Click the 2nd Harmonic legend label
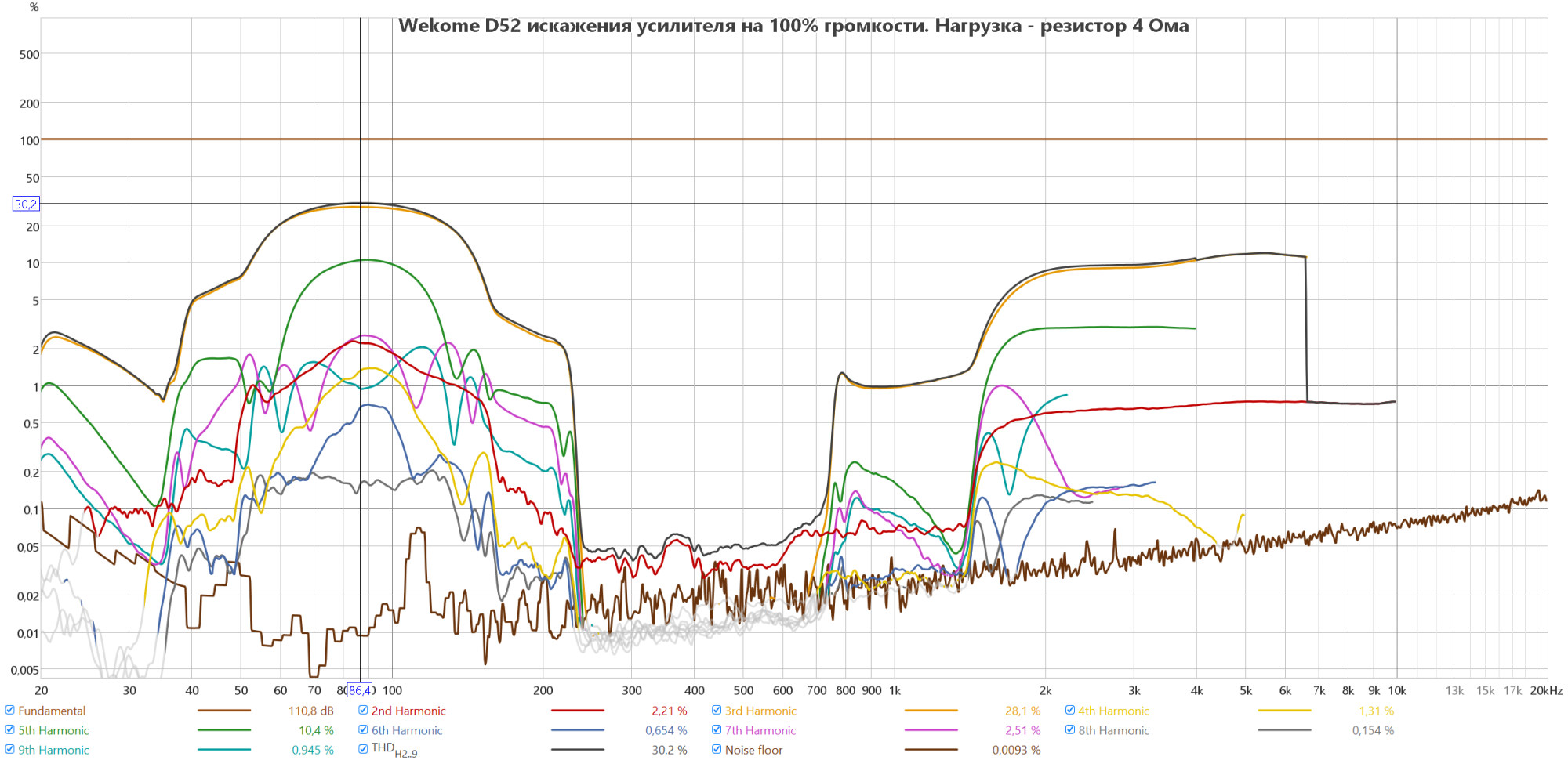1568x760 pixels. (408, 711)
